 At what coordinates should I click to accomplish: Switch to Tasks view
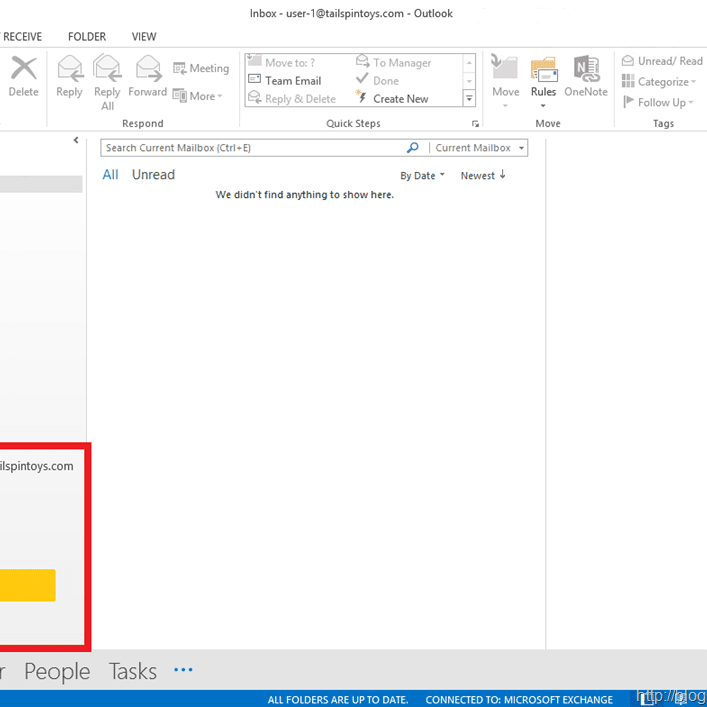(x=133, y=671)
